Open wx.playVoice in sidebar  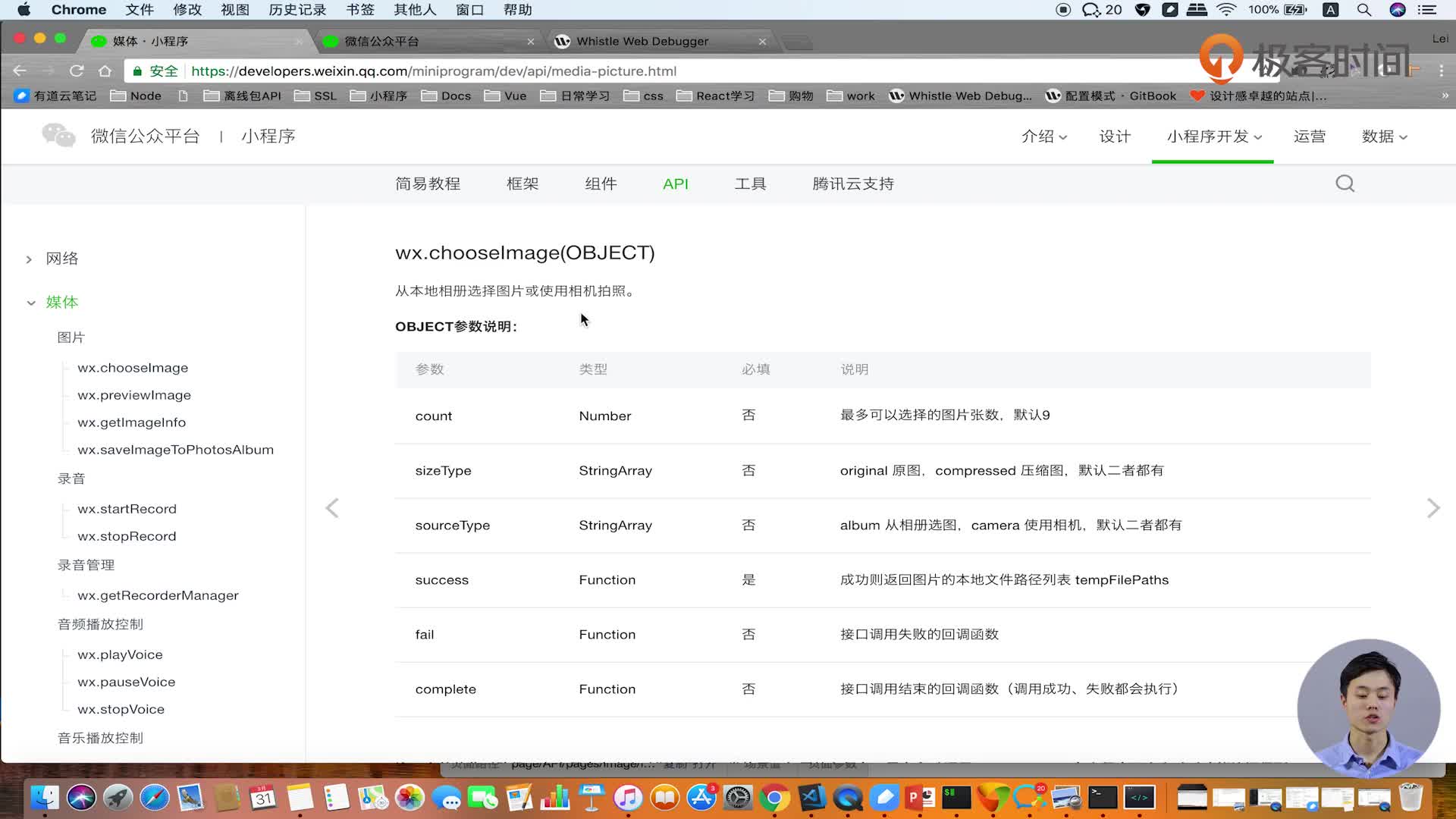(120, 654)
